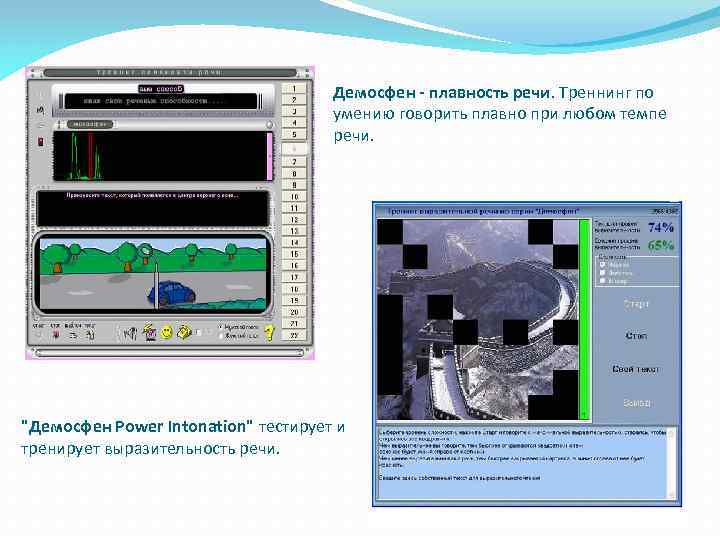
Task: Click the grey pill label above waveform
Action: pyautogui.click(x=90, y=124)
